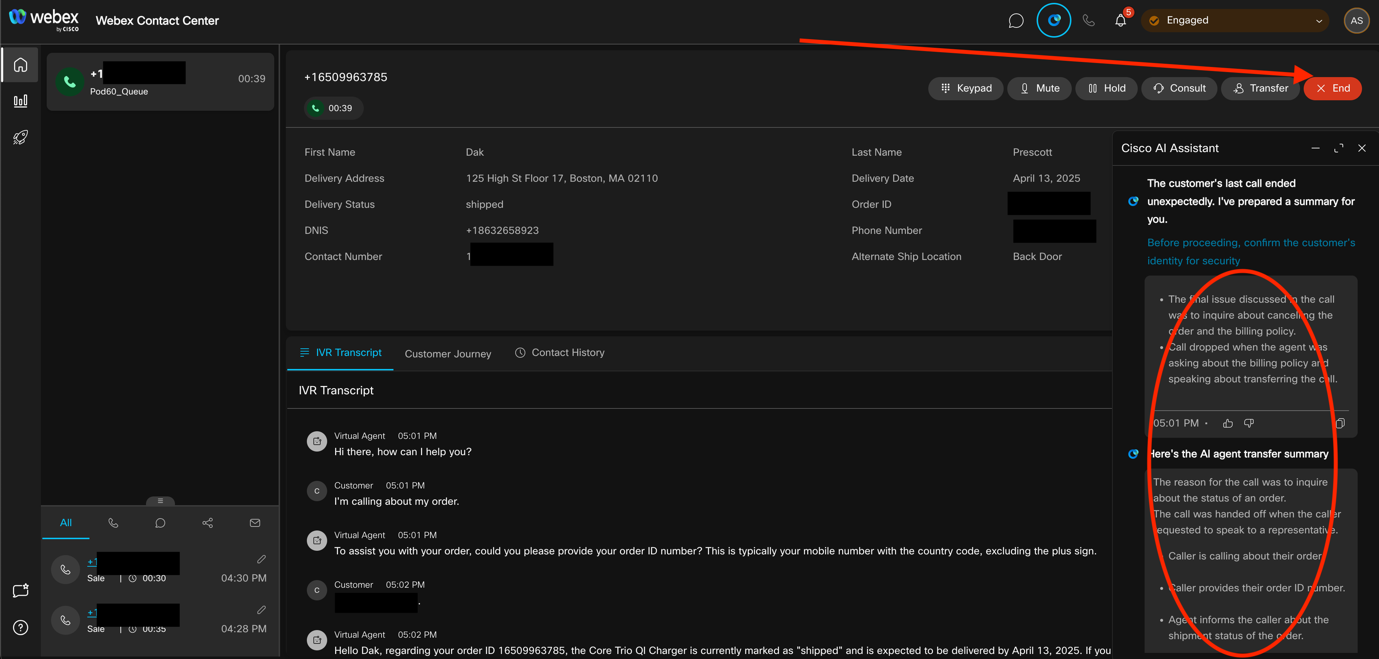Click the Transfer button
The height and width of the screenshot is (659, 1379).
1260,88
